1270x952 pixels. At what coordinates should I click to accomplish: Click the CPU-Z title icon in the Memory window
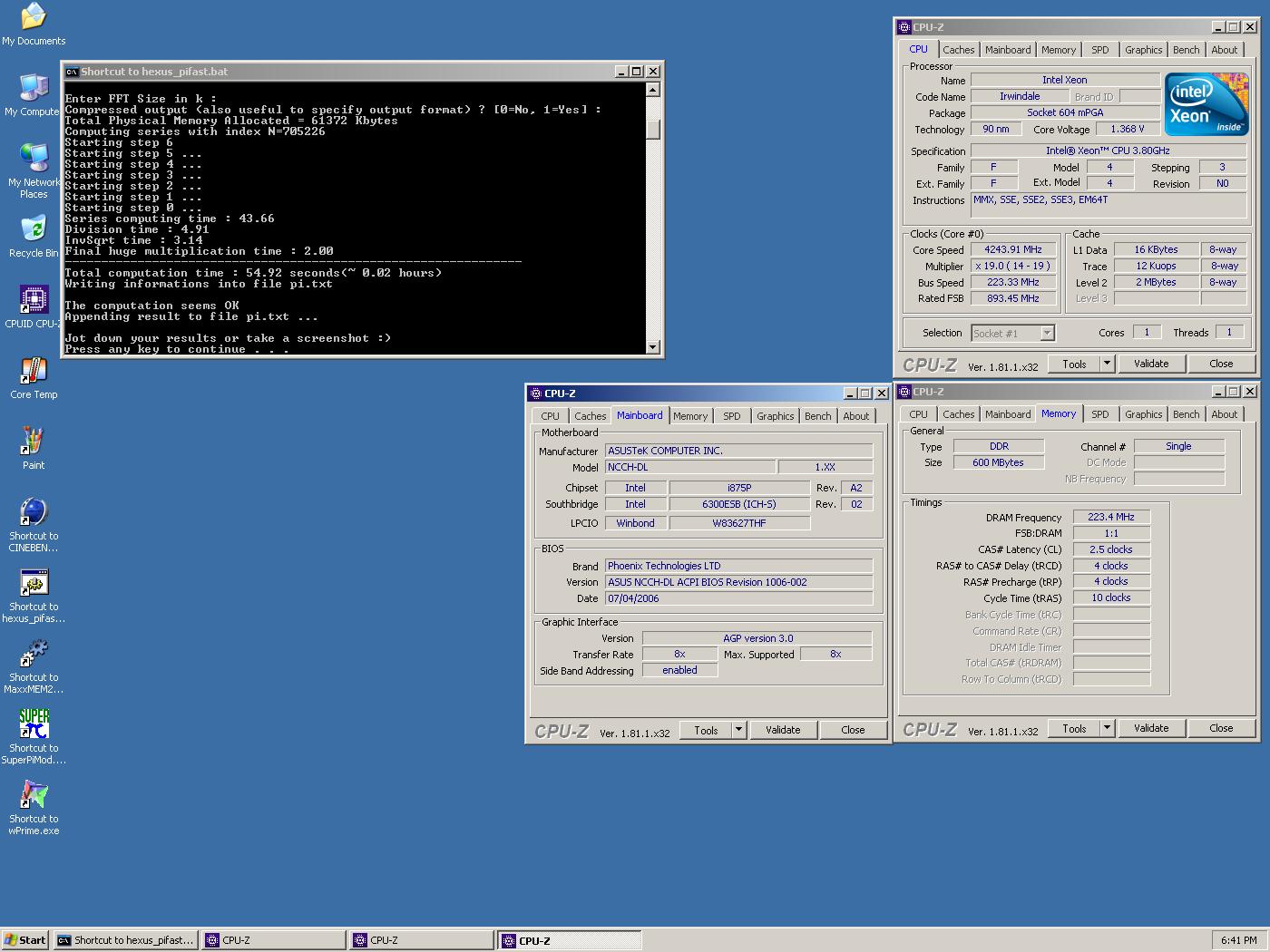904,392
